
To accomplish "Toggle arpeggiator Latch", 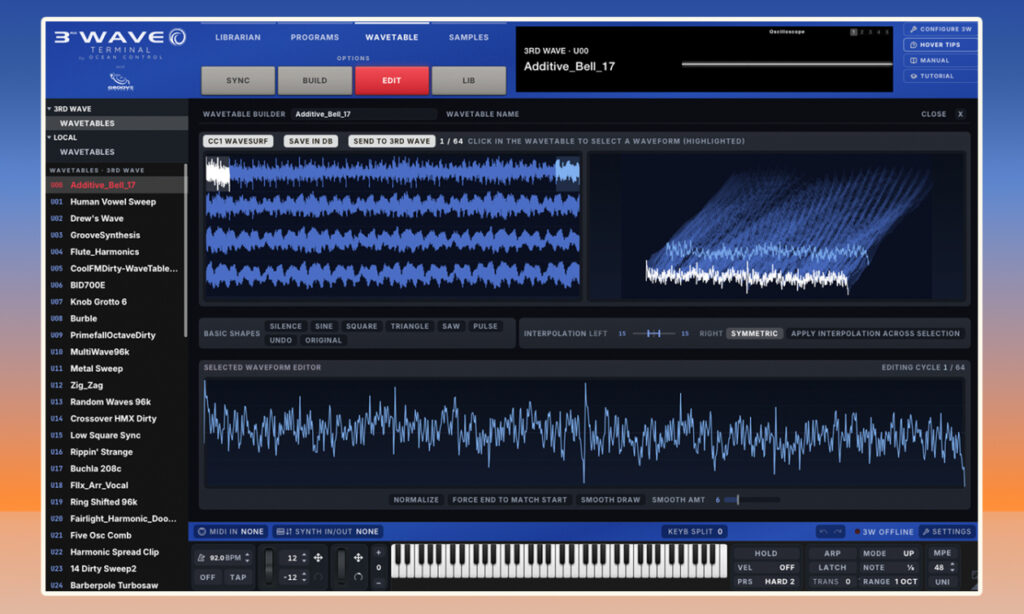I will [x=833, y=568].
